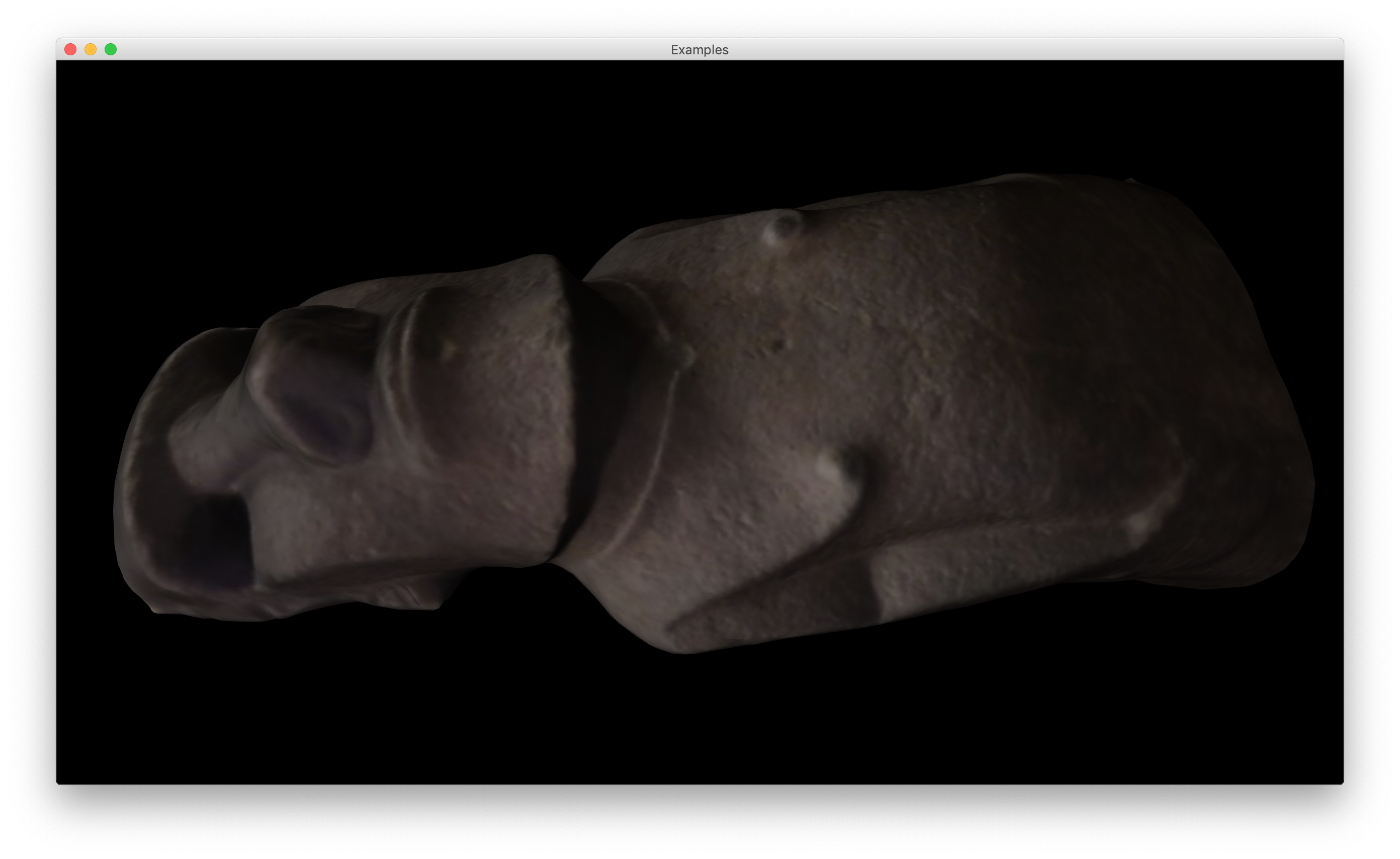This screenshot has width=1400, height=859.
Task: Click the Examples window title text
Action: [699, 50]
